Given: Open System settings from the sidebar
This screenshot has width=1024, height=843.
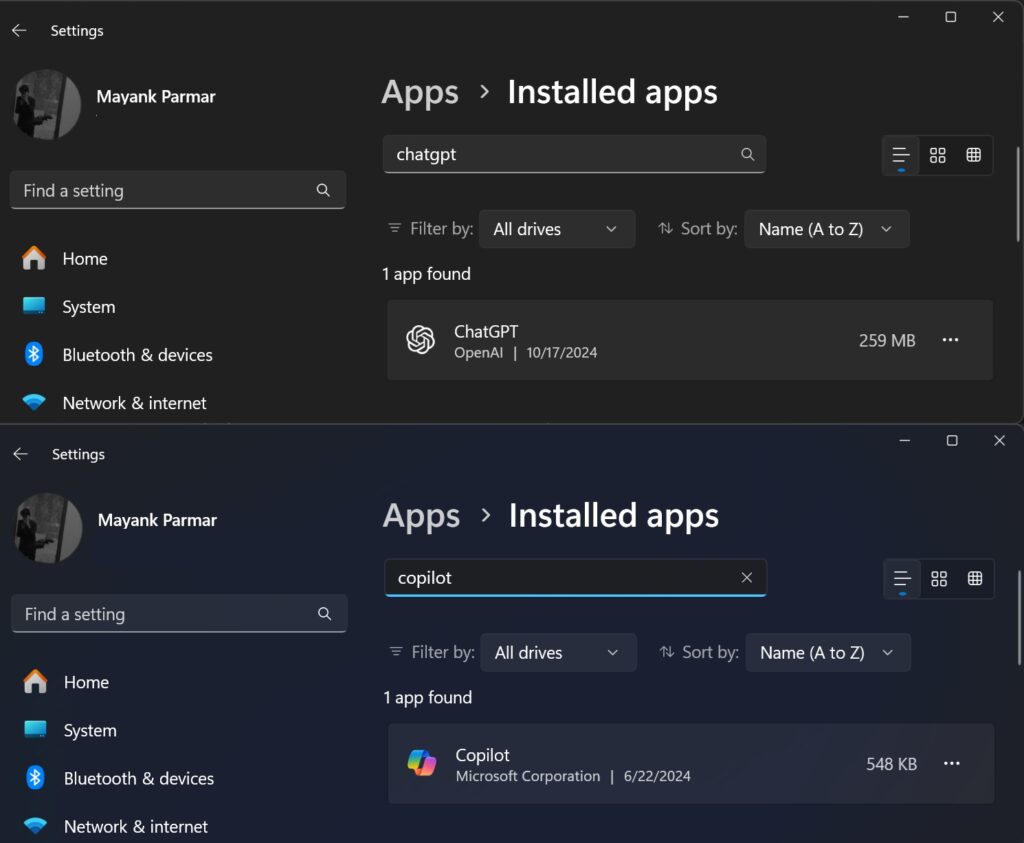Looking at the screenshot, I should click(x=89, y=306).
